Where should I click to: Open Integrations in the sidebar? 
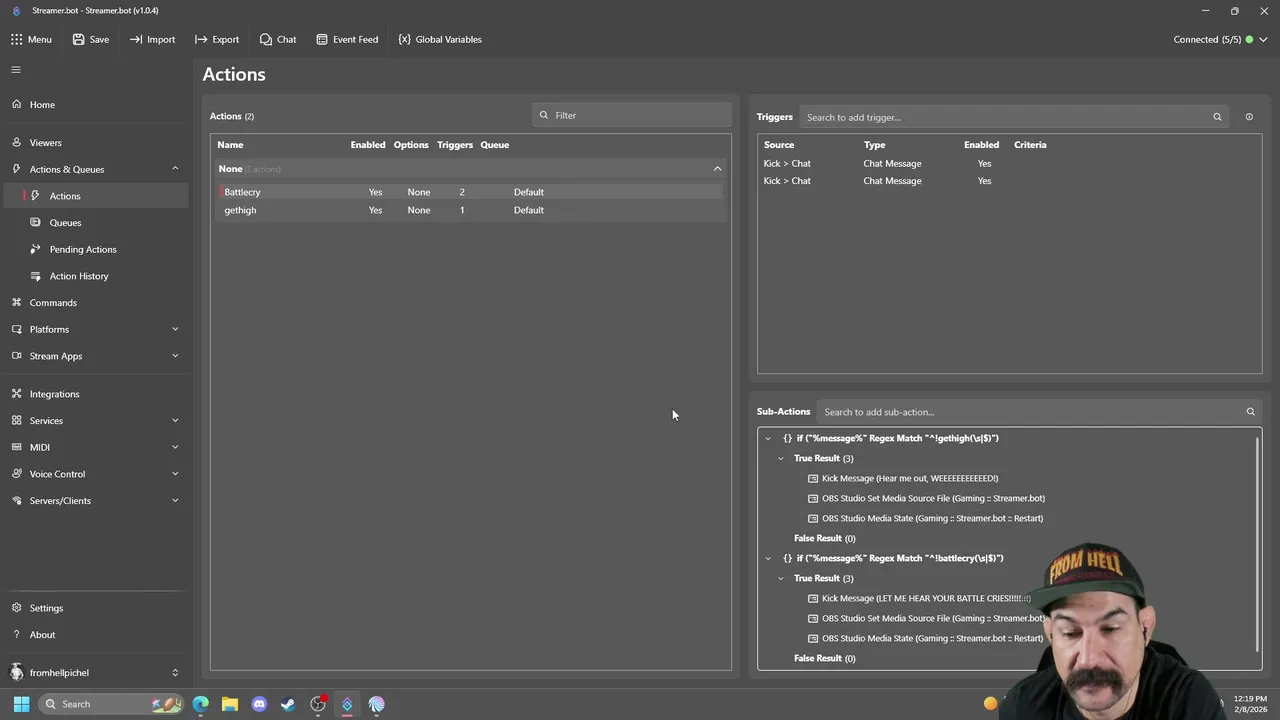point(95,394)
